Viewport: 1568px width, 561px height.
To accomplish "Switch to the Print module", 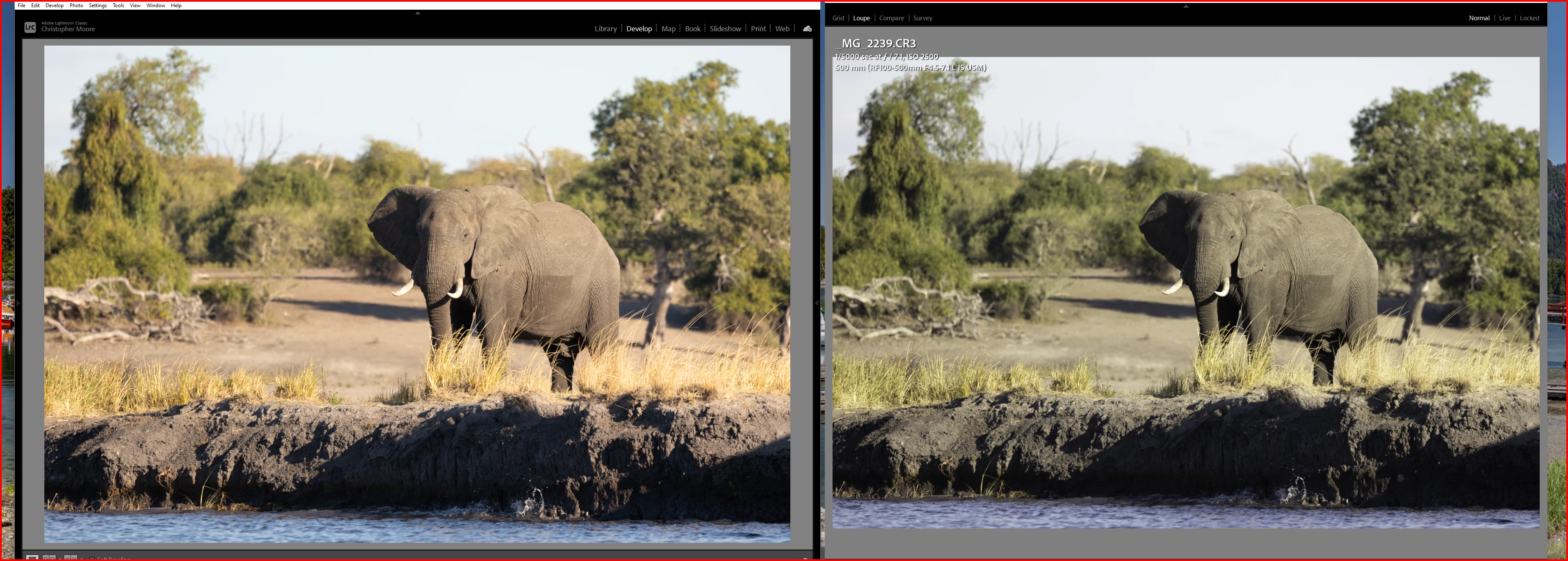I will click(x=758, y=29).
